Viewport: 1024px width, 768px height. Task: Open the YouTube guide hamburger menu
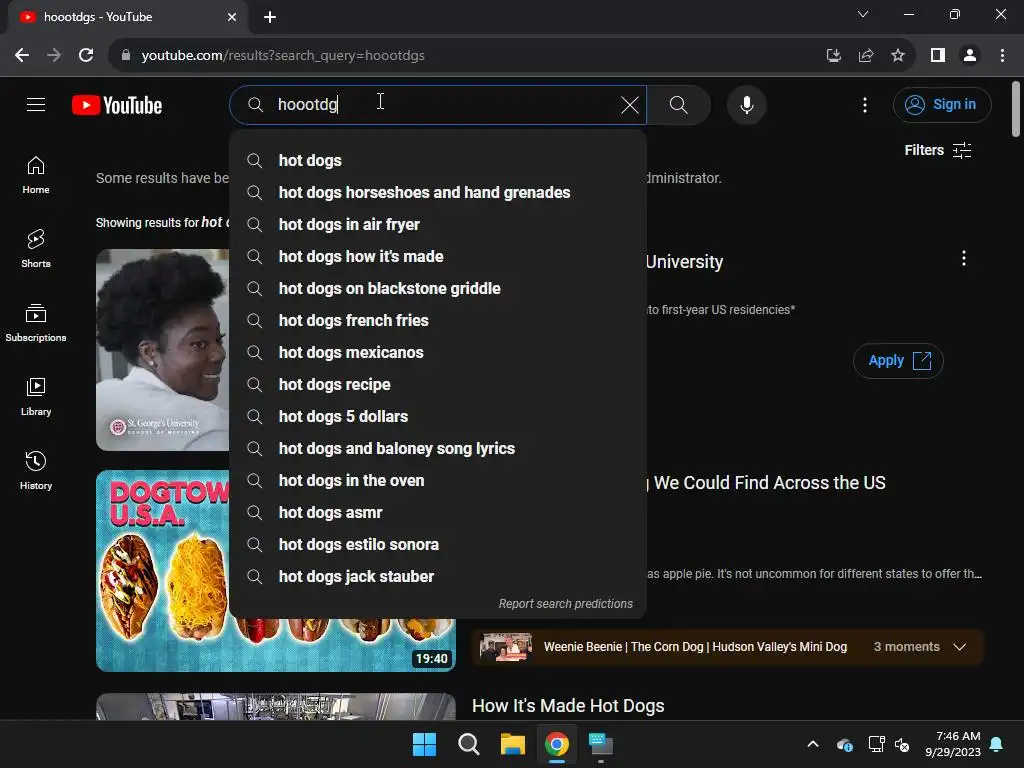click(x=36, y=104)
